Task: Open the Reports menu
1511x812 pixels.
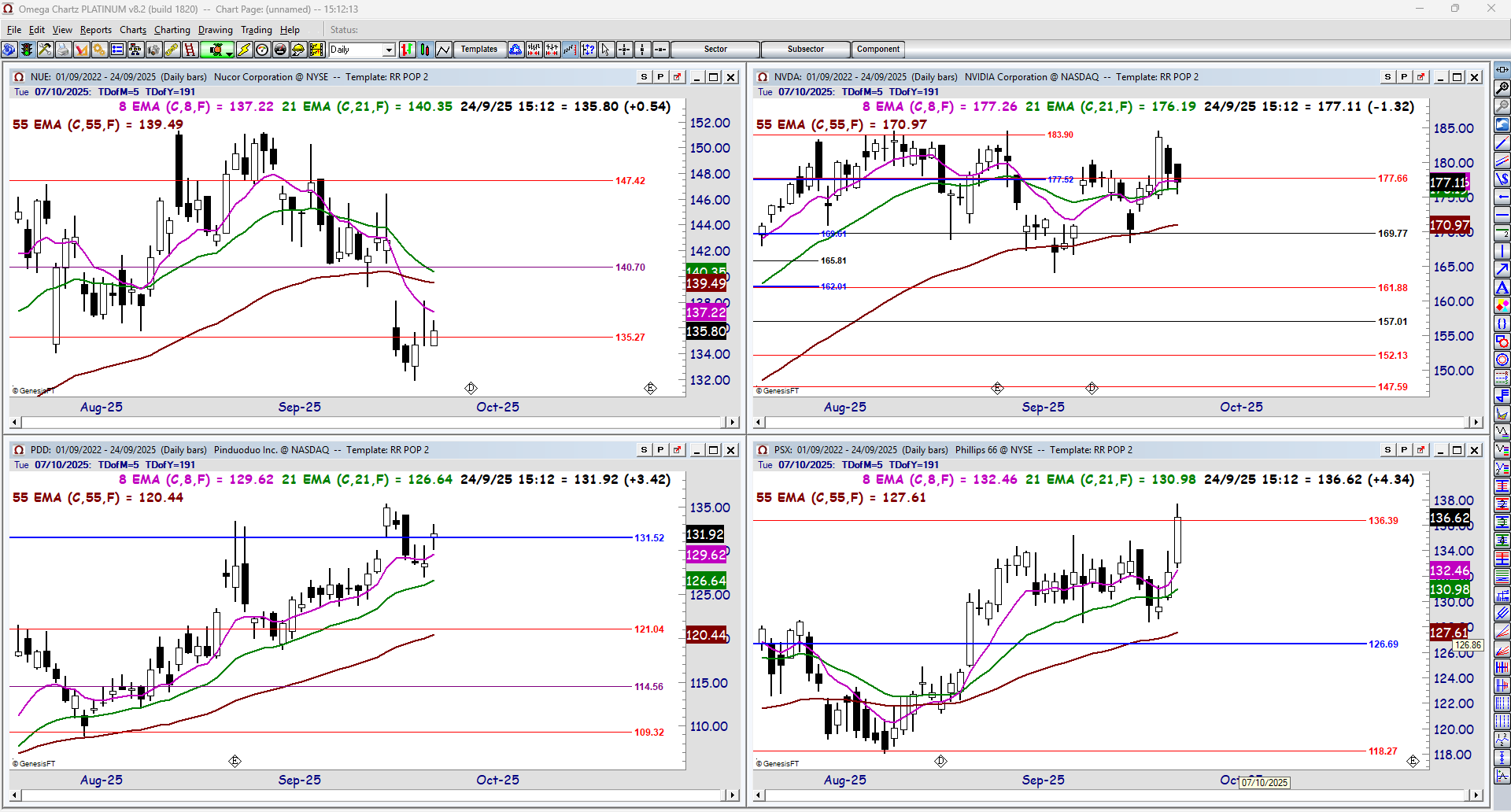Action: click(x=96, y=30)
